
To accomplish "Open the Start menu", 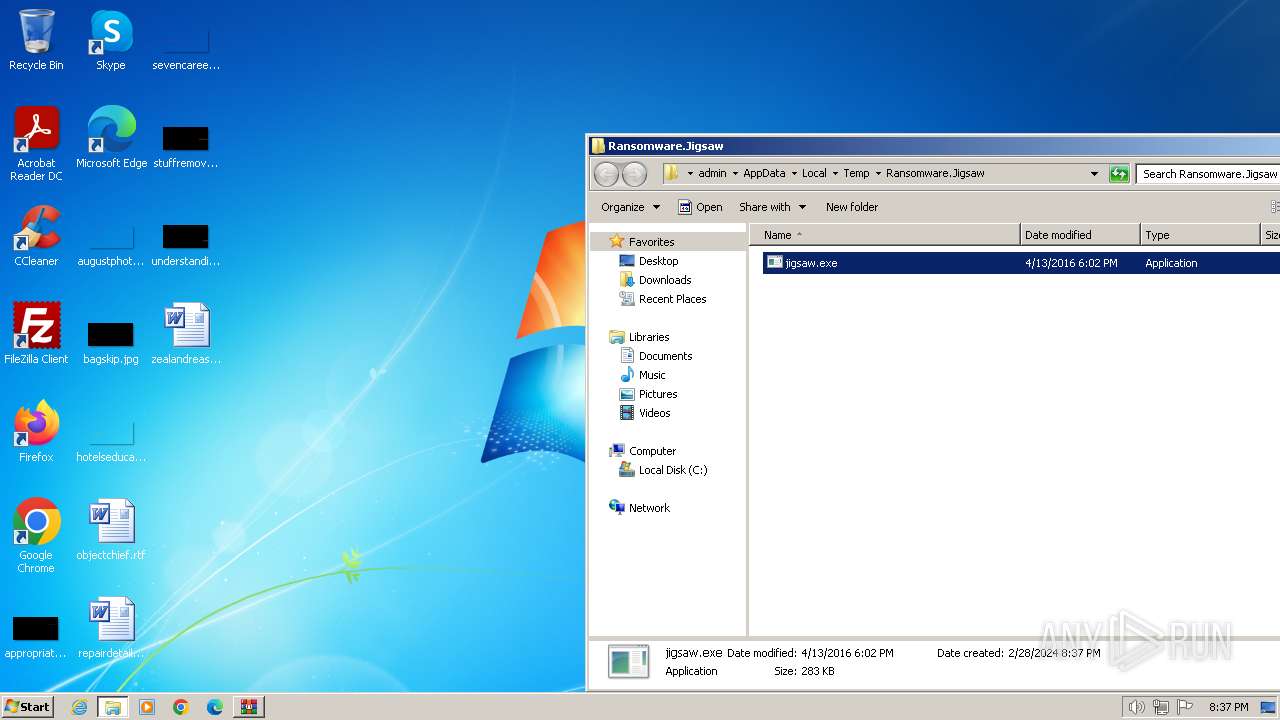I will coord(28,707).
